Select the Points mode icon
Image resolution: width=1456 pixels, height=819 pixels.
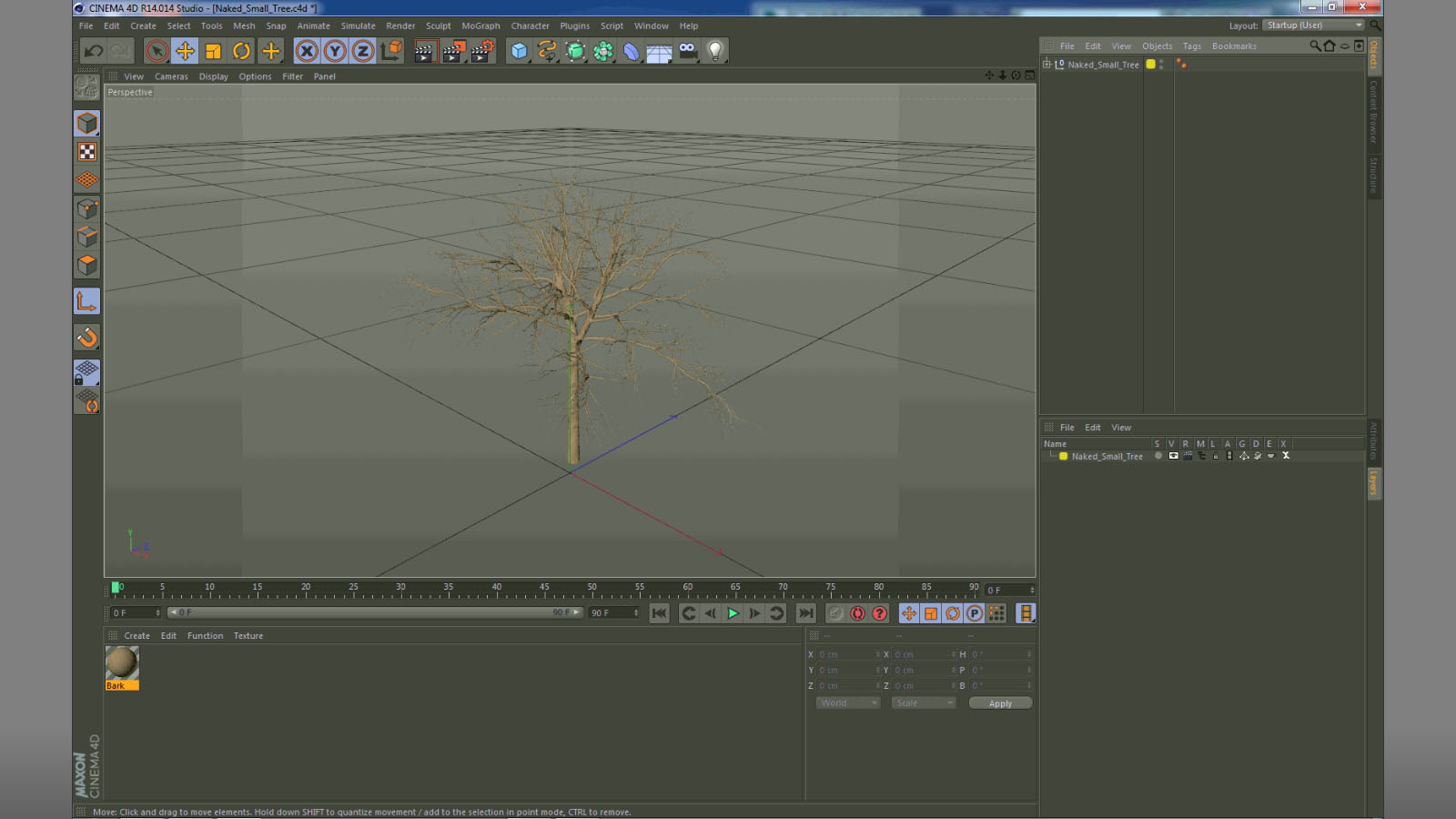[x=87, y=208]
